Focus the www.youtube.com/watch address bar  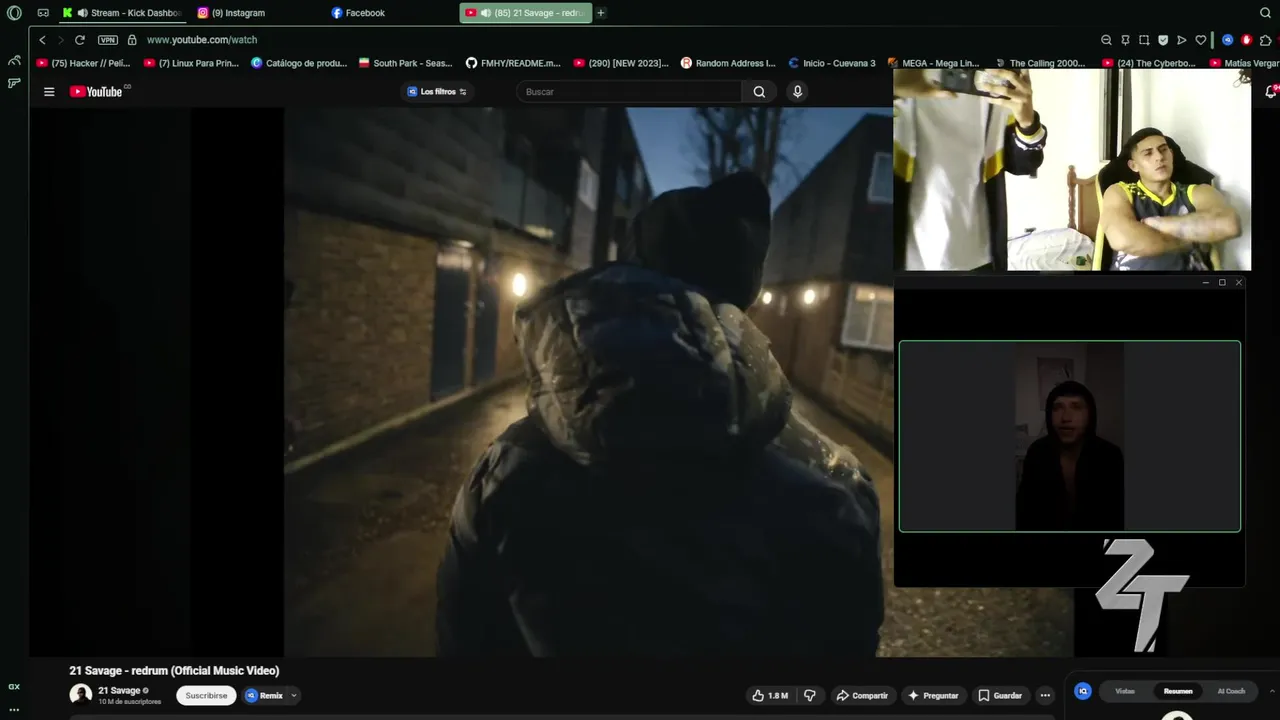[x=202, y=40]
